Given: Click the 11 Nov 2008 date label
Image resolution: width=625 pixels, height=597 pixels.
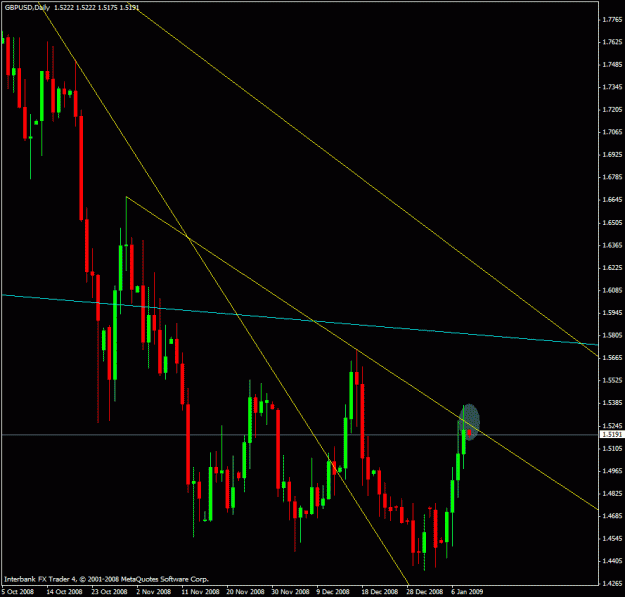Looking at the screenshot, I should [200, 591].
